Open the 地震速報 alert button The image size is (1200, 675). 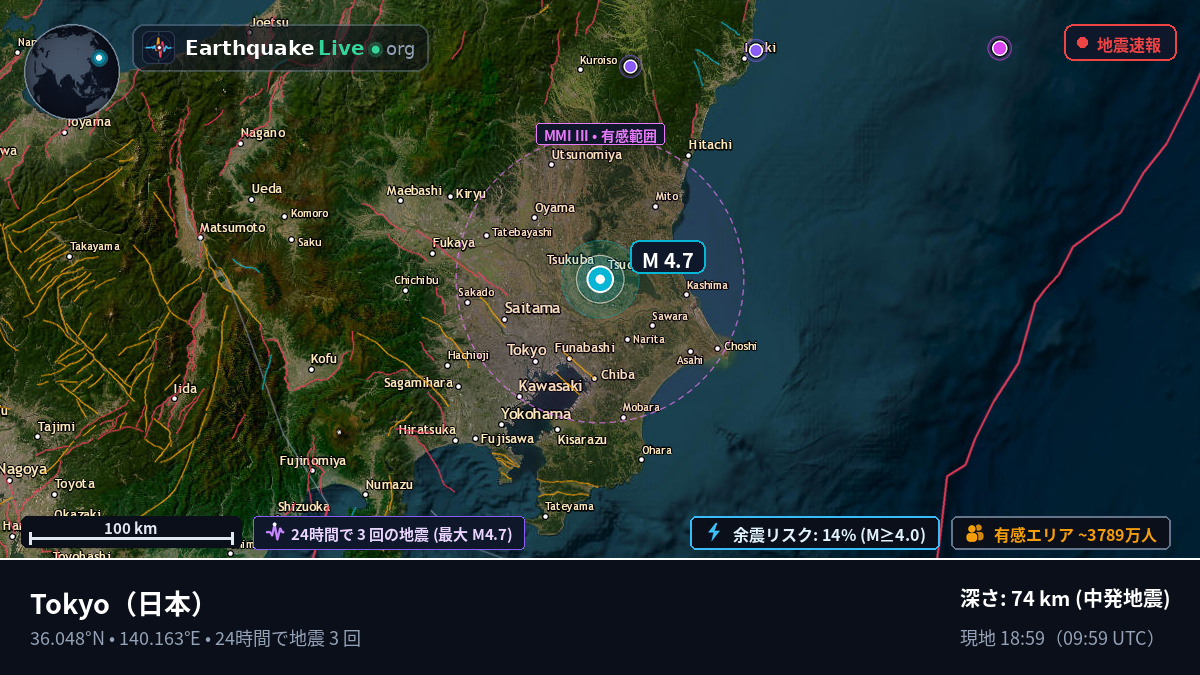(1120, 43)
